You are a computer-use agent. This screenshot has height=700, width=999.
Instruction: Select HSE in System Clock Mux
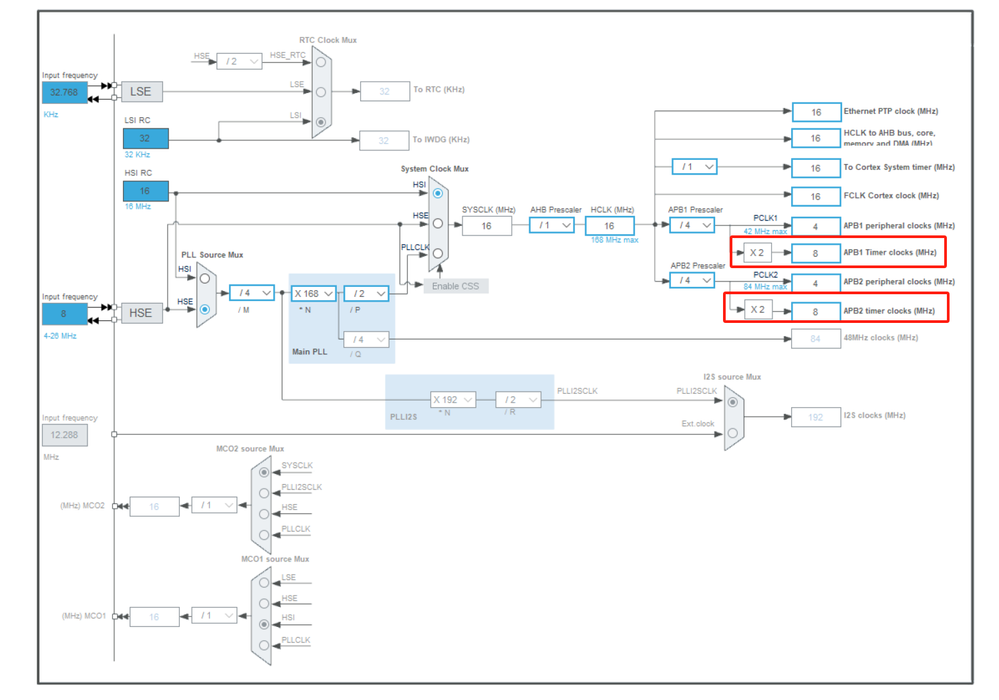coord(438,224)
